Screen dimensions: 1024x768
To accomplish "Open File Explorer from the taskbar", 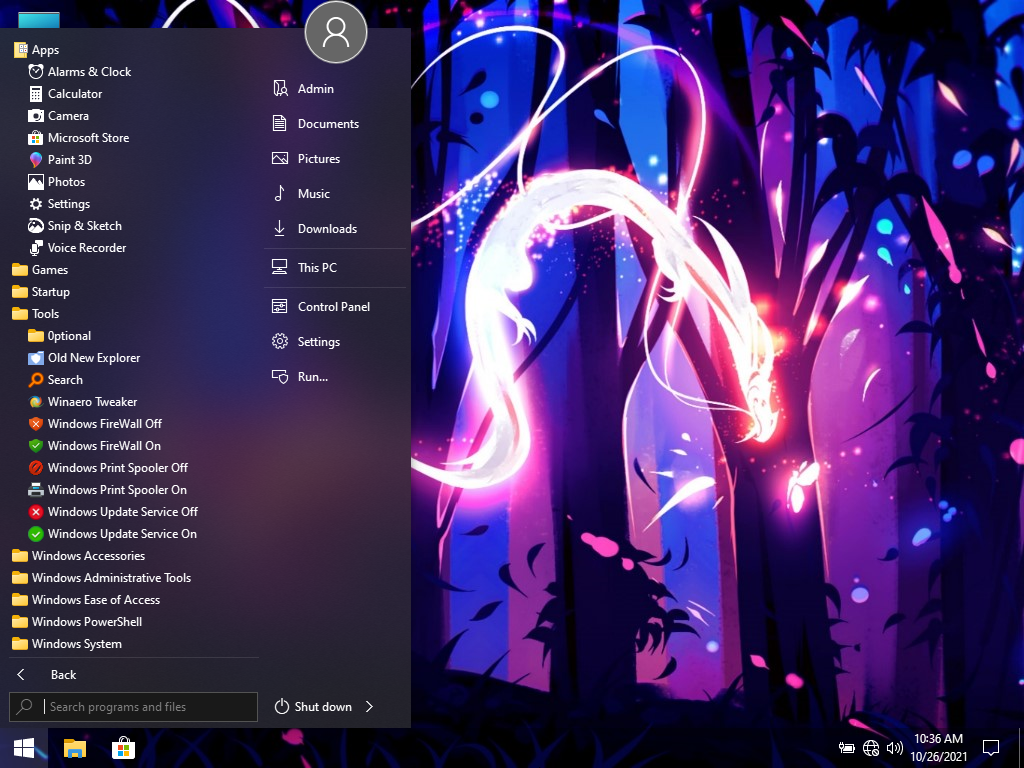I will tap(74, 748).
